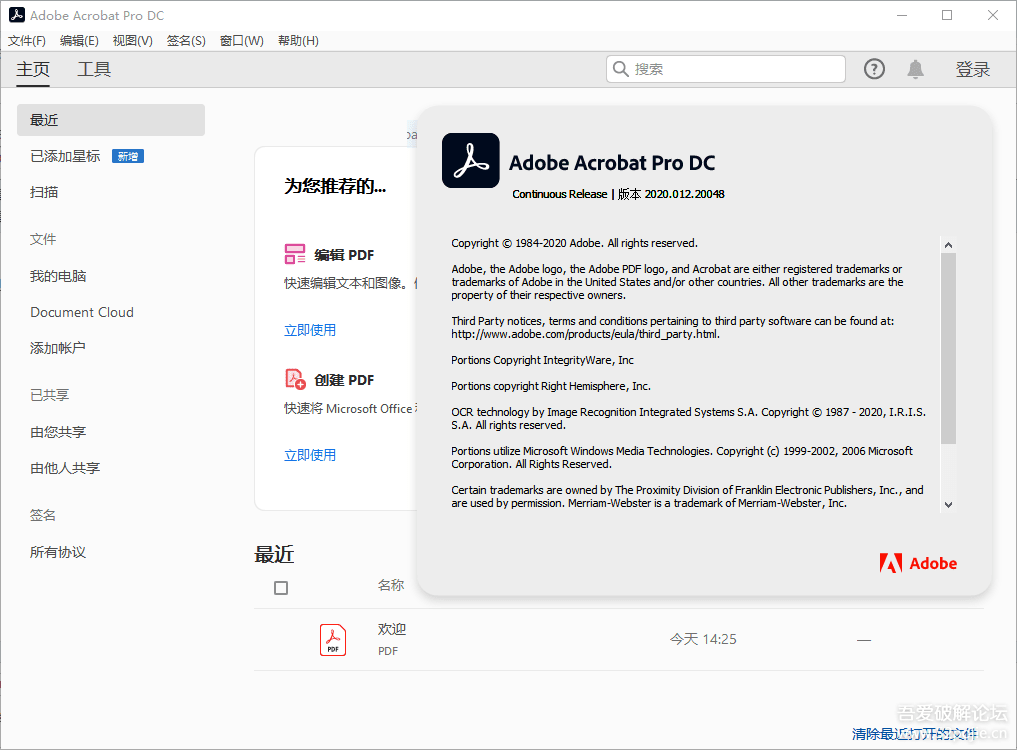Click the Edit PDF pink icon

pyautogui.click(x=295, y=254)
